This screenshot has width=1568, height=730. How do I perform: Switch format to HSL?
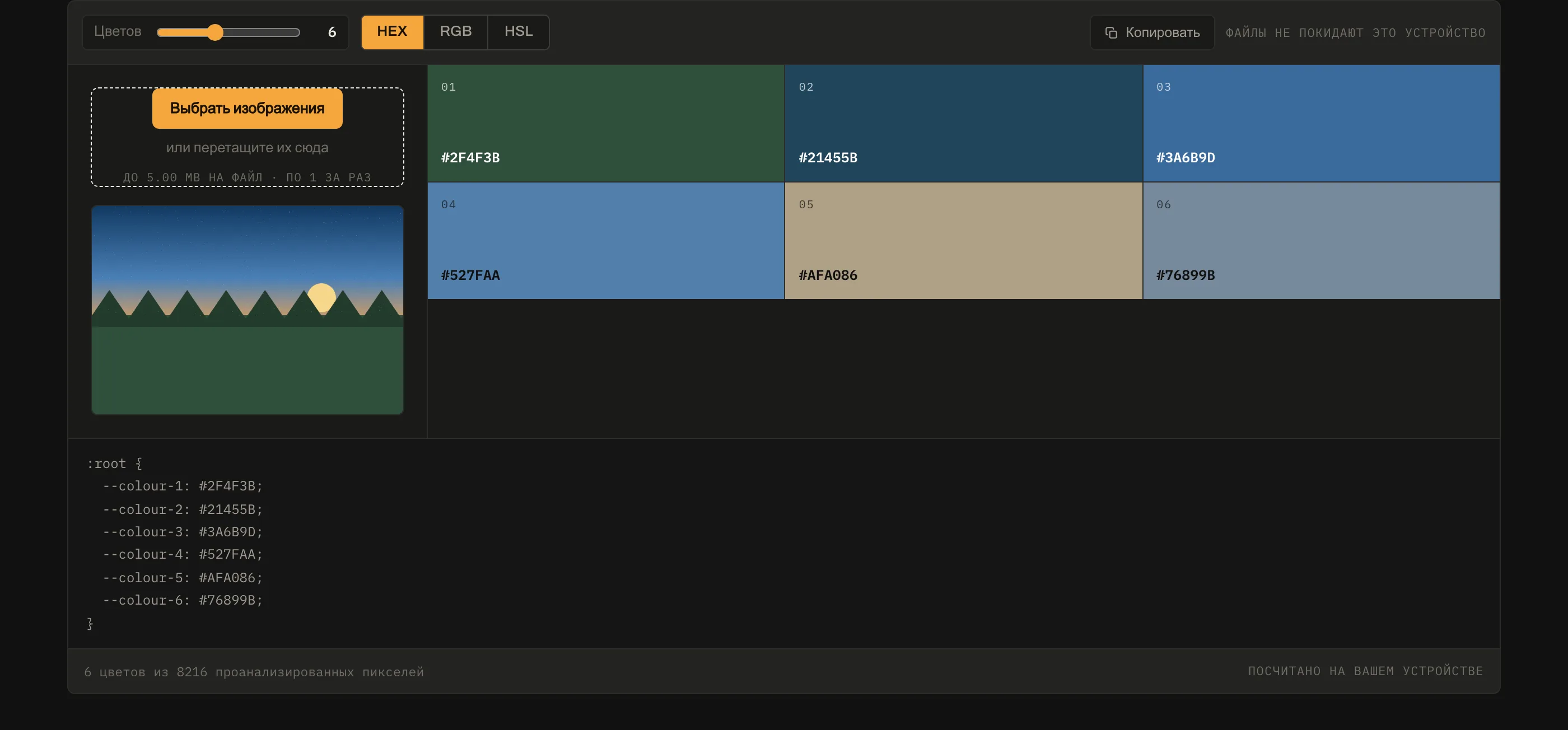(x=519, y=32)
